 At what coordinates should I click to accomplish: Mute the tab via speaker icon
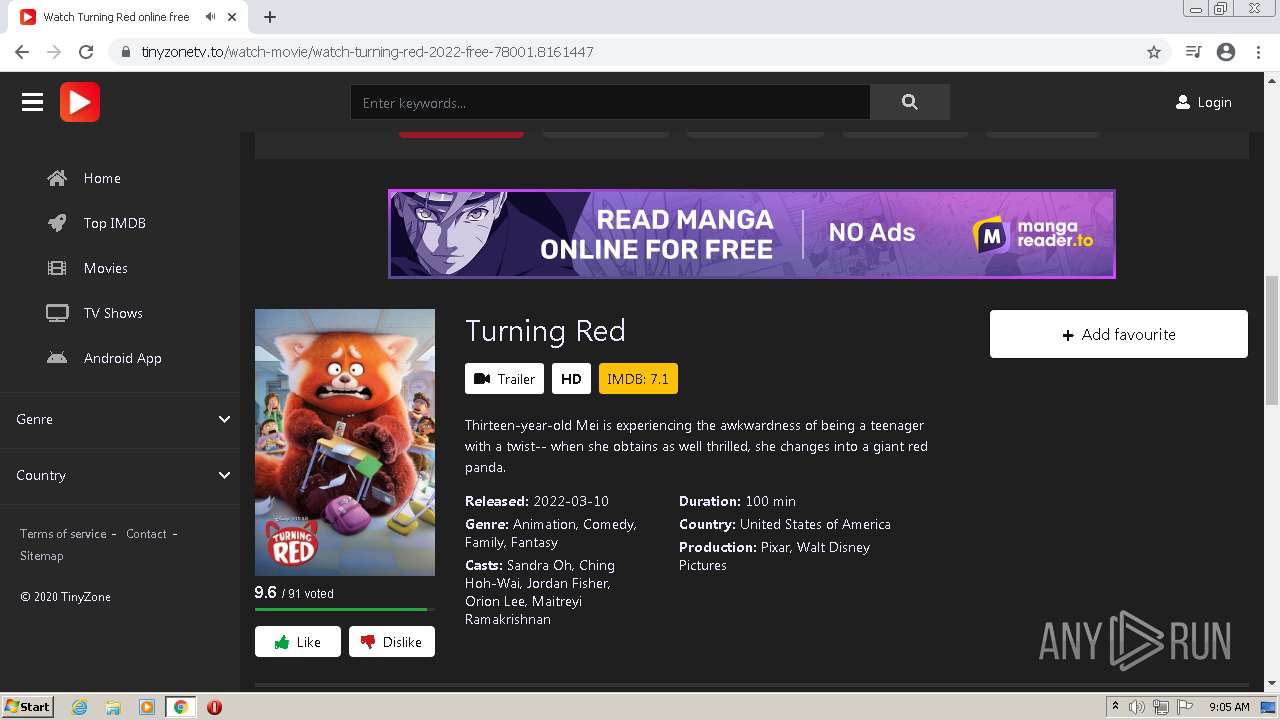[x=210, y=17]
